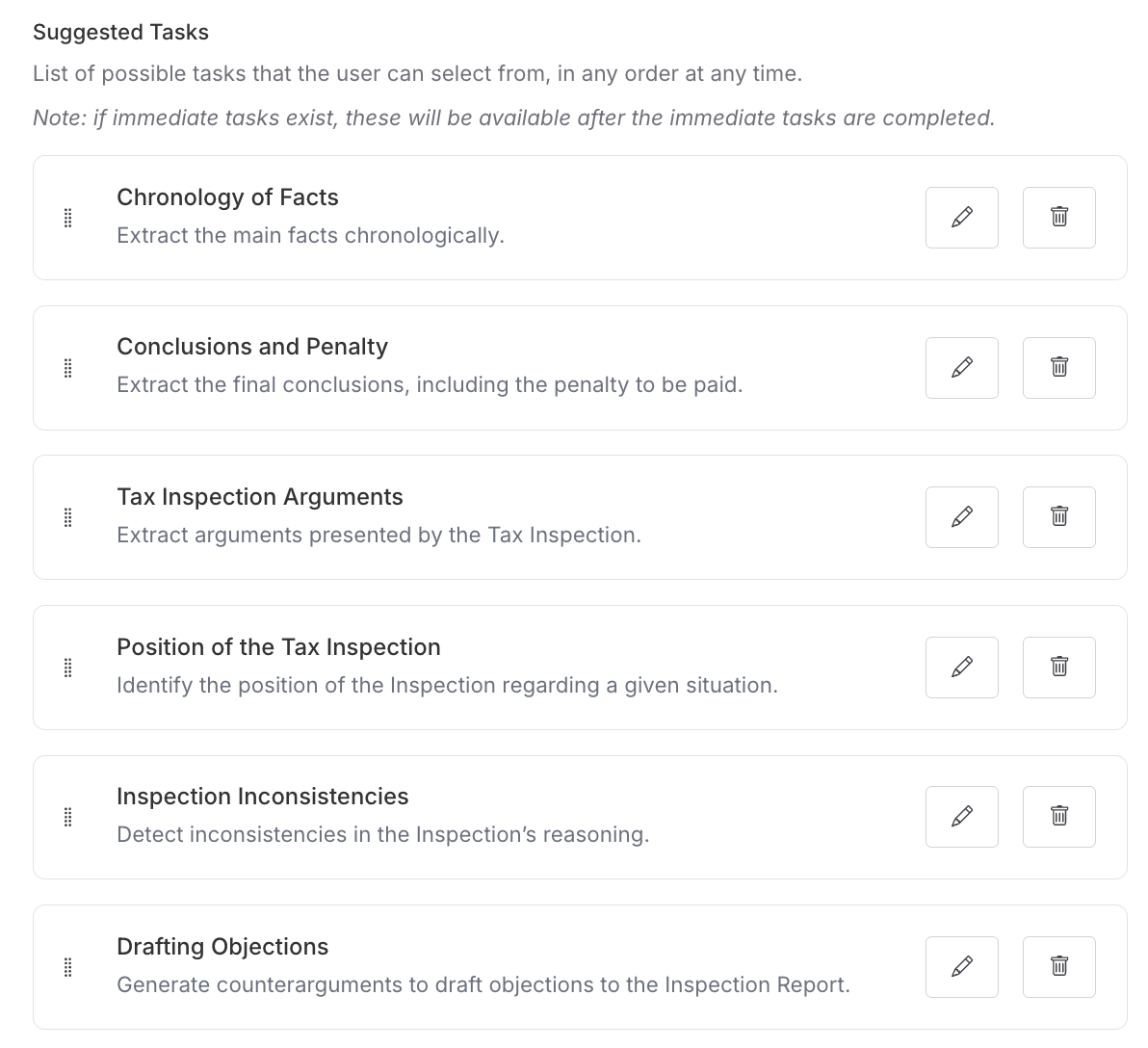Click drag handle of Drafting Objections

[x=67, y=967]
